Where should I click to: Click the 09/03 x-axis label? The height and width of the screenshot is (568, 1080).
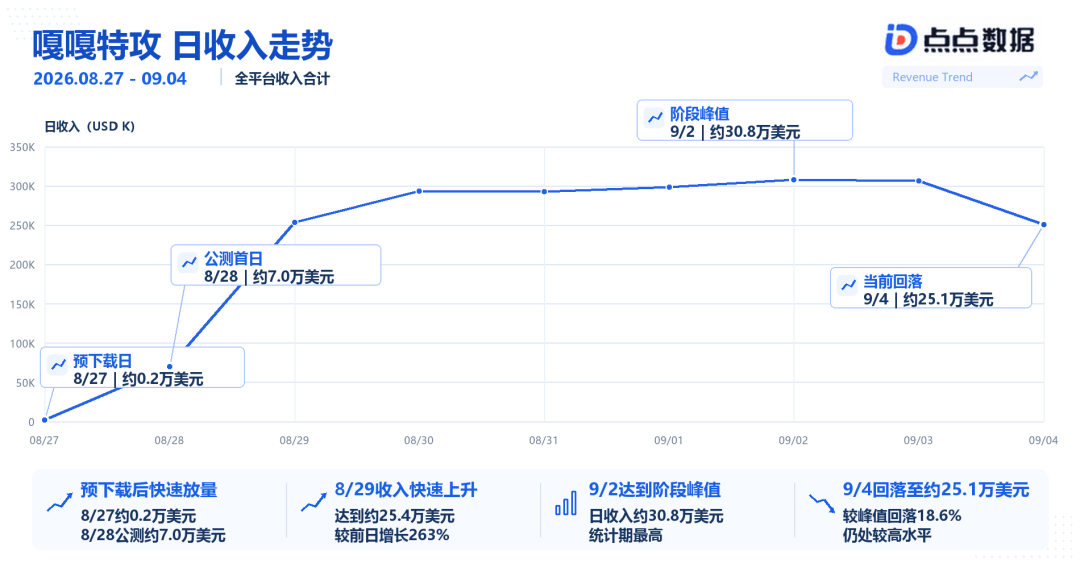pyautogui.click(x=918, y=440)
